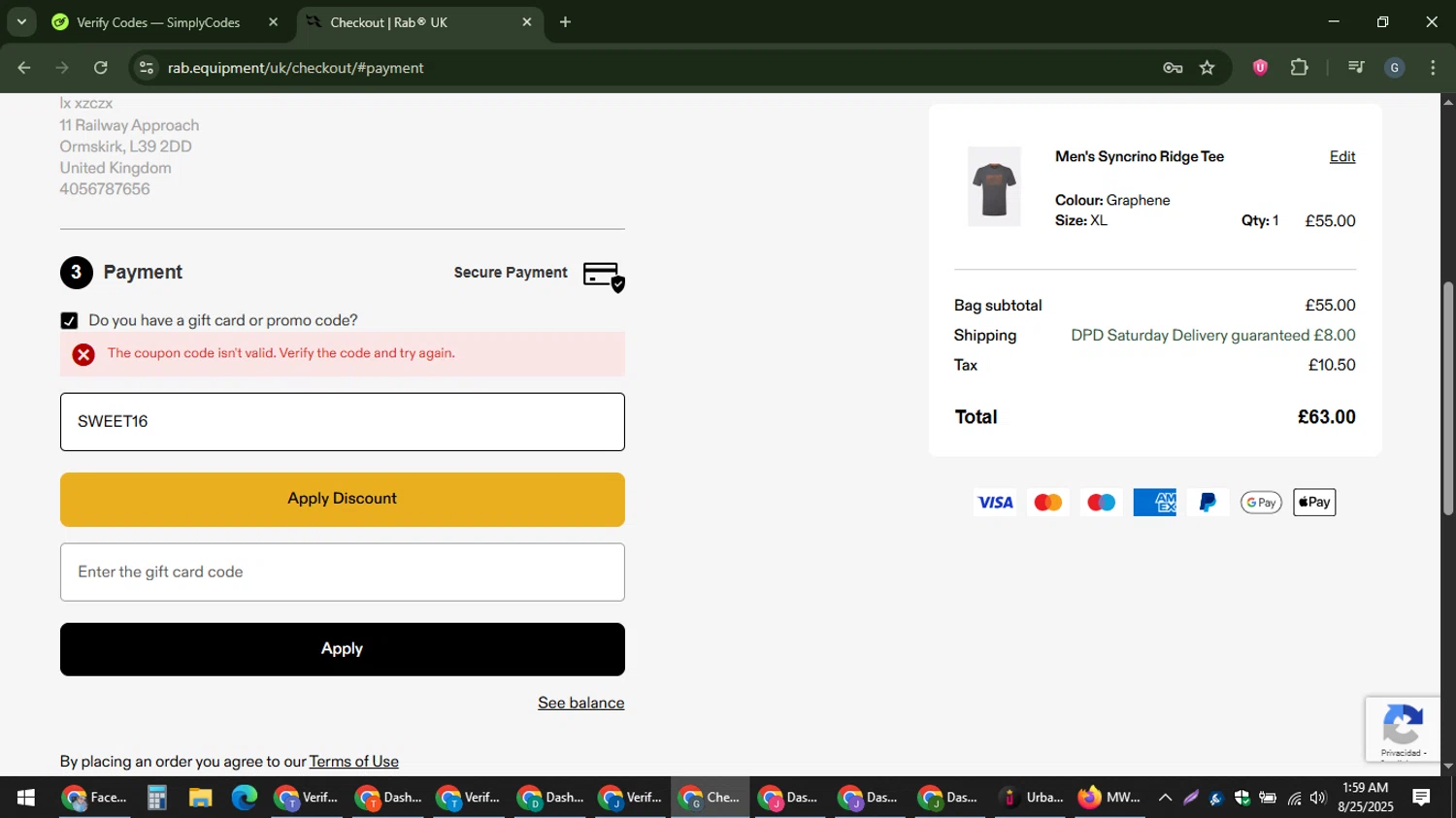
Task: Click the phone number 4056787656
Action: (105, 189)
